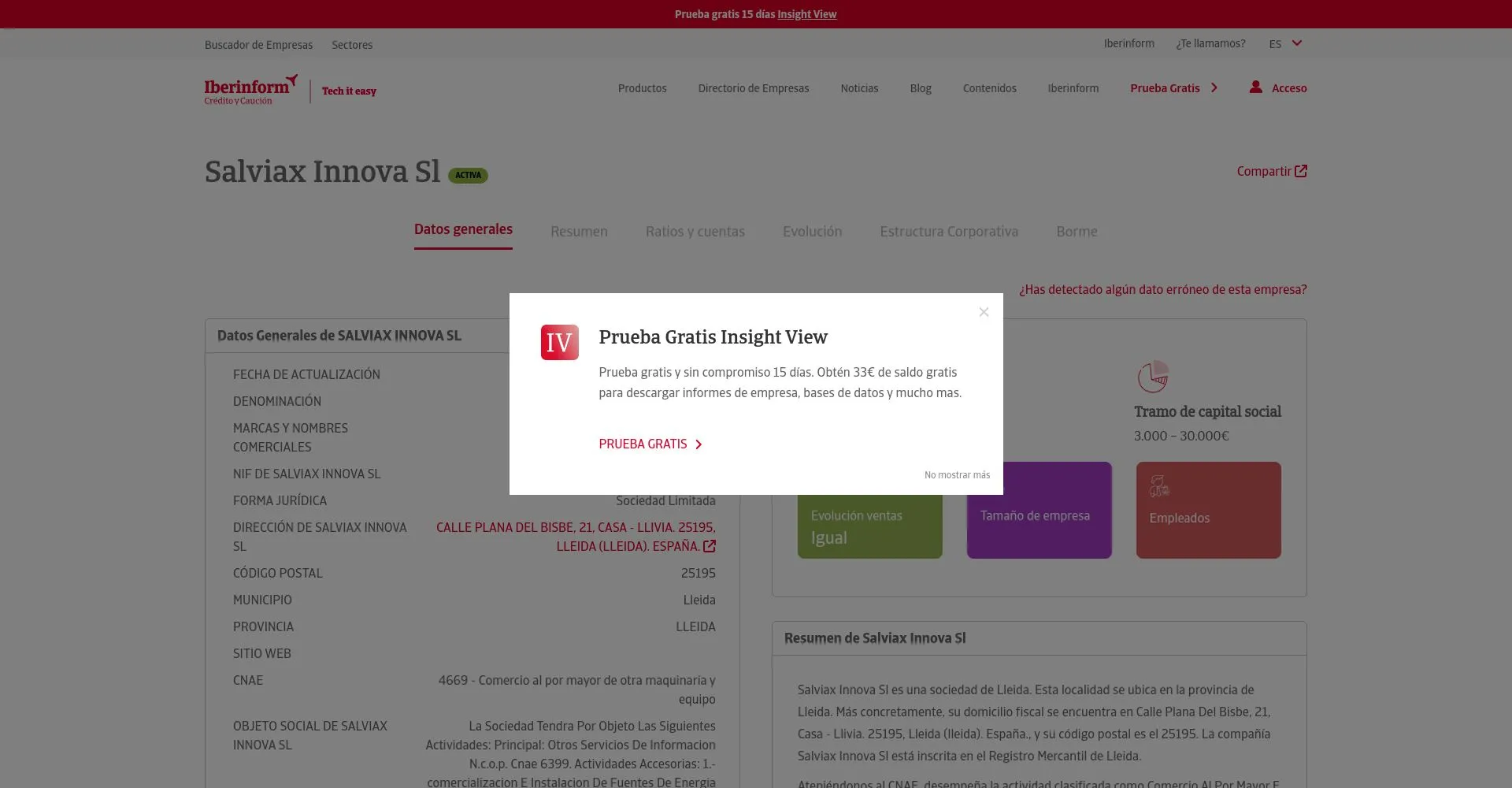Open the Insight View link in top banner
The image size is (1512, 788).
[x=806, y=14]
